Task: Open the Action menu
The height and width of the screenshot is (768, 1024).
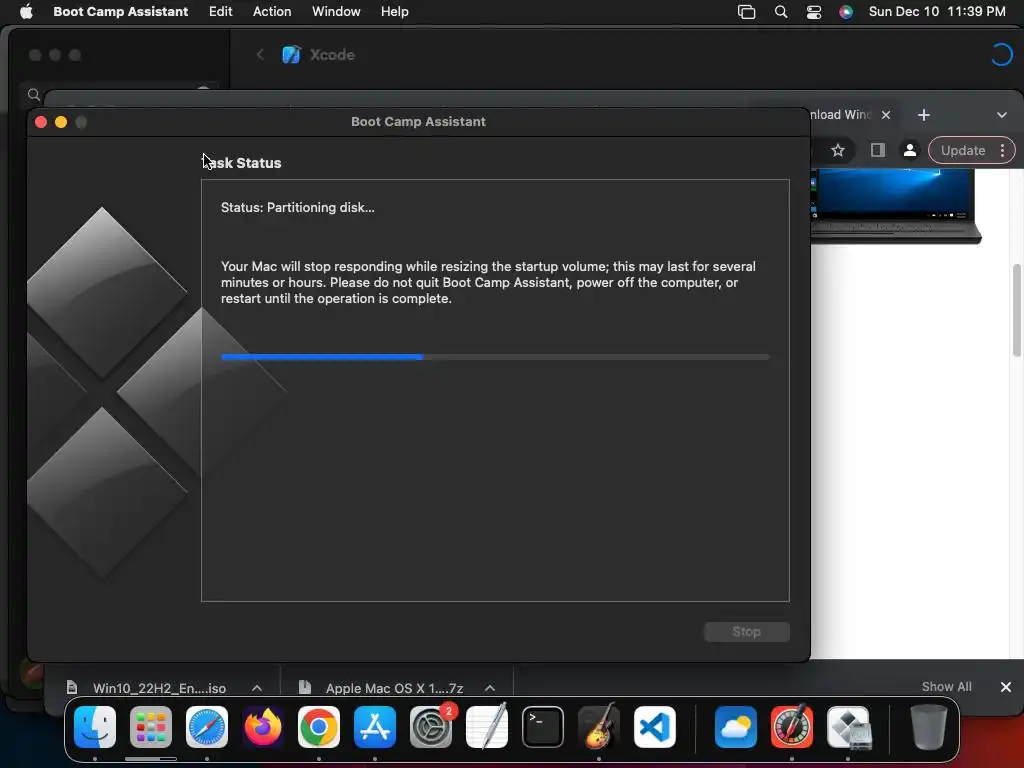Action: click(272, 12)
